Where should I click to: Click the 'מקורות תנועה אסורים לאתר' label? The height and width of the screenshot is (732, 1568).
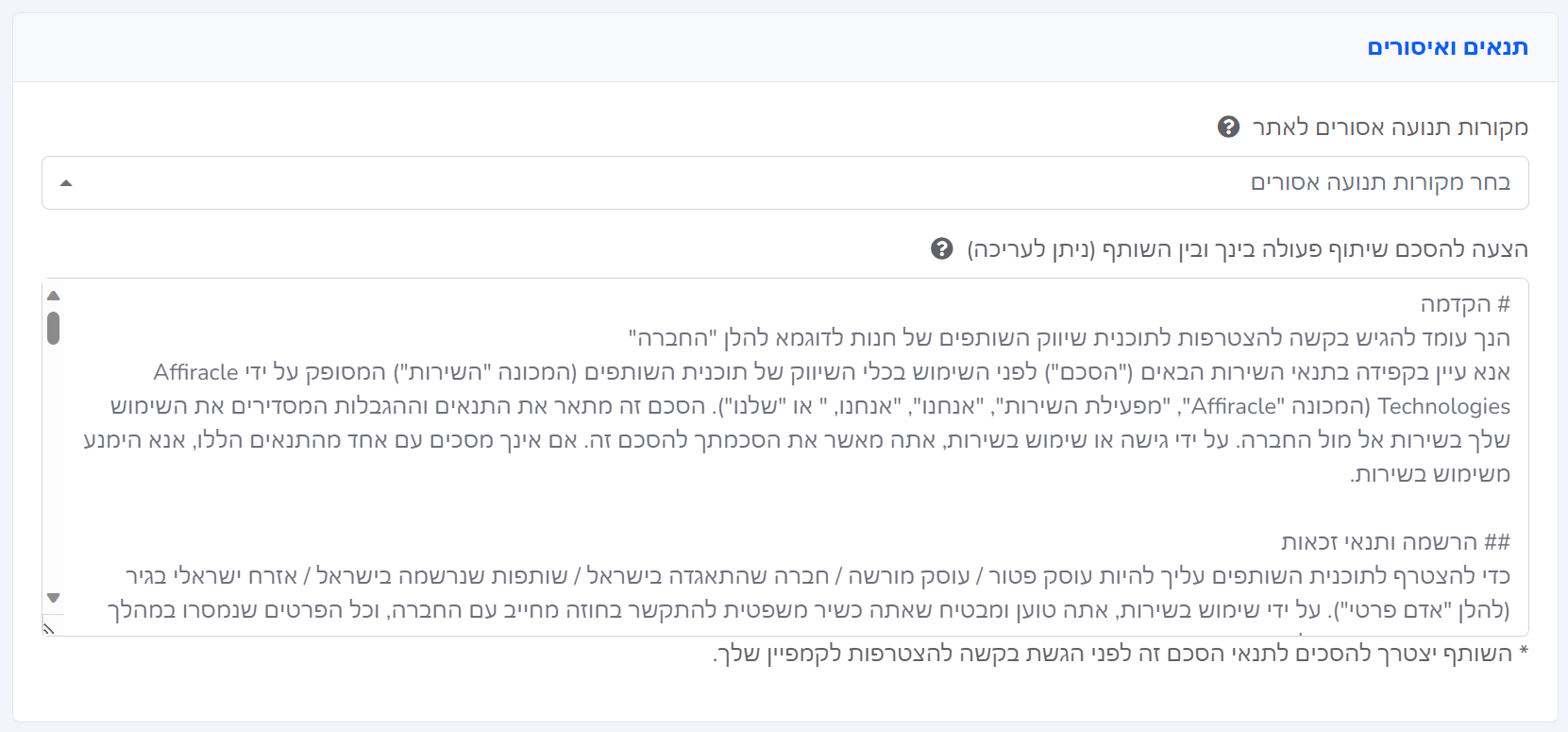1390,128
